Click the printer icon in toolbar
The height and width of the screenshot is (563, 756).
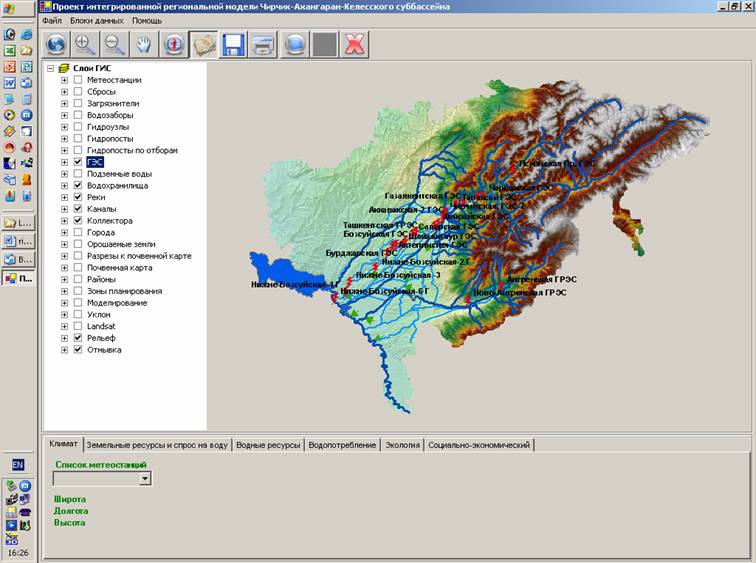click(x=264, y=44)
